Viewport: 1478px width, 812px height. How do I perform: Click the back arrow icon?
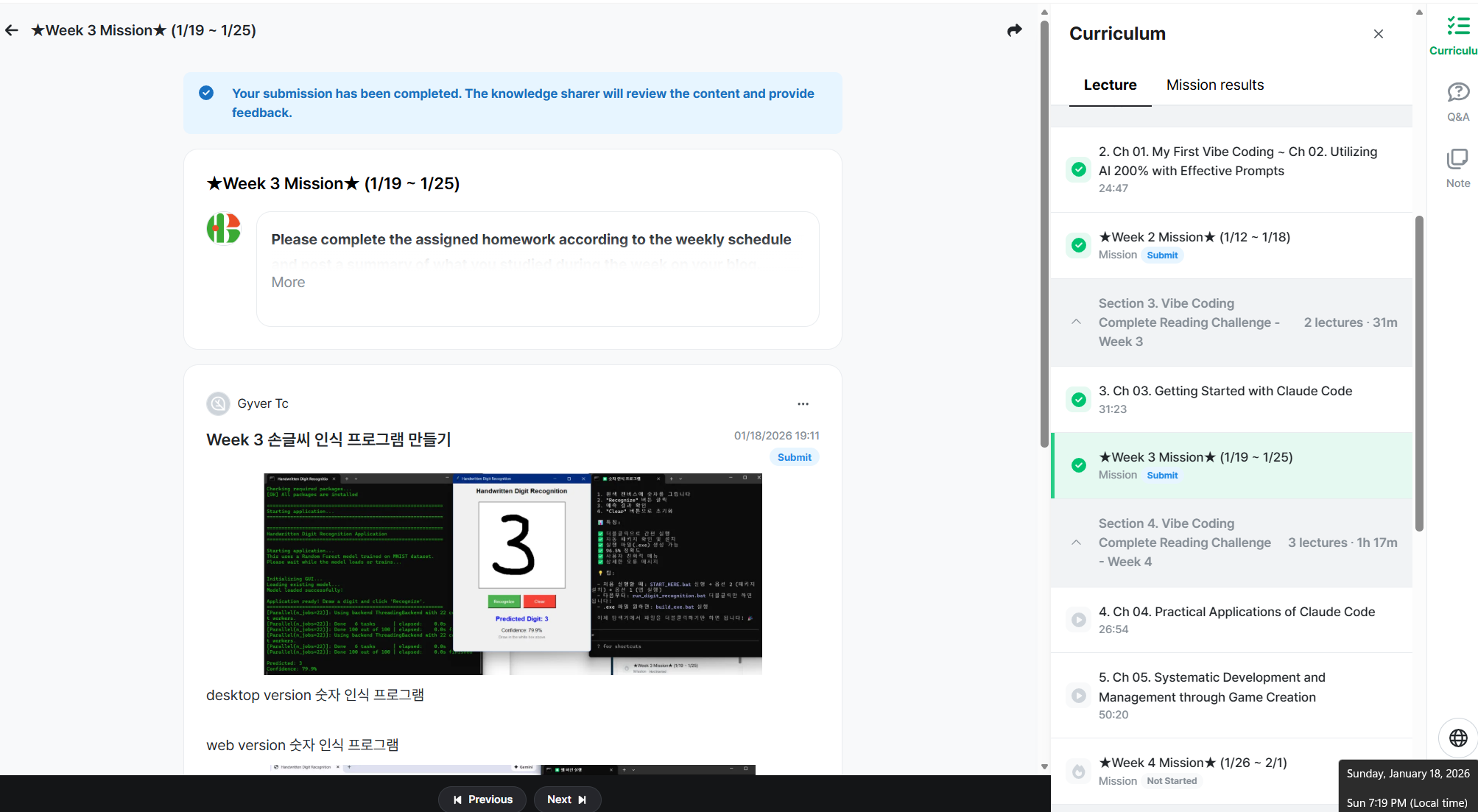click(x=12, y=30)
